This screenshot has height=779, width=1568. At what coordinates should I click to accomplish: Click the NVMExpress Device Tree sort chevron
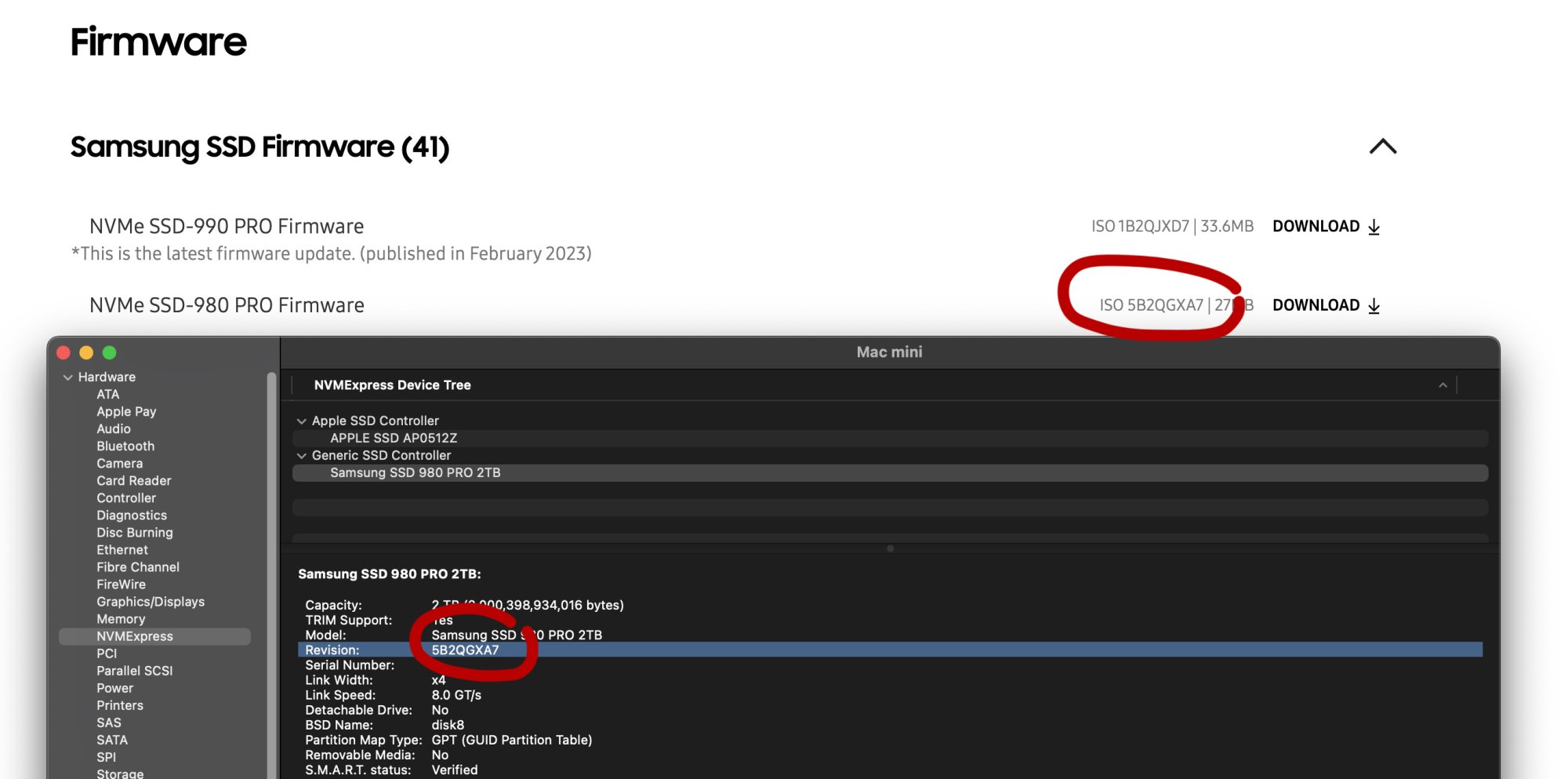tap(1443, 385)
